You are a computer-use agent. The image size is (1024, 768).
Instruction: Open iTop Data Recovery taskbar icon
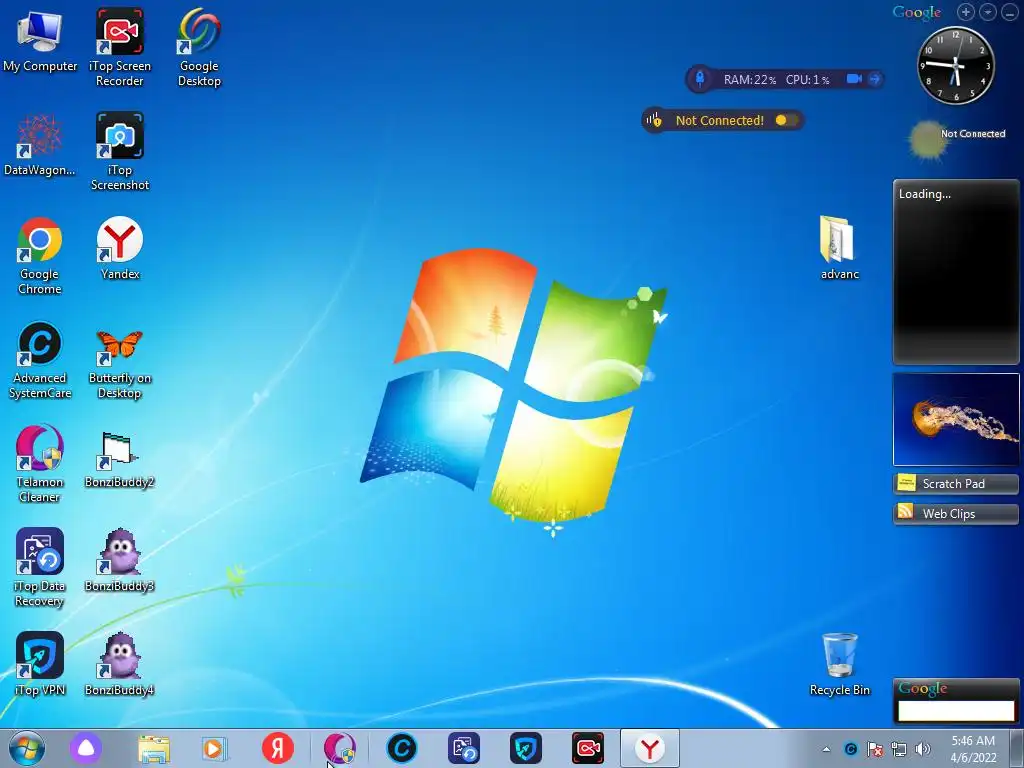464,748
